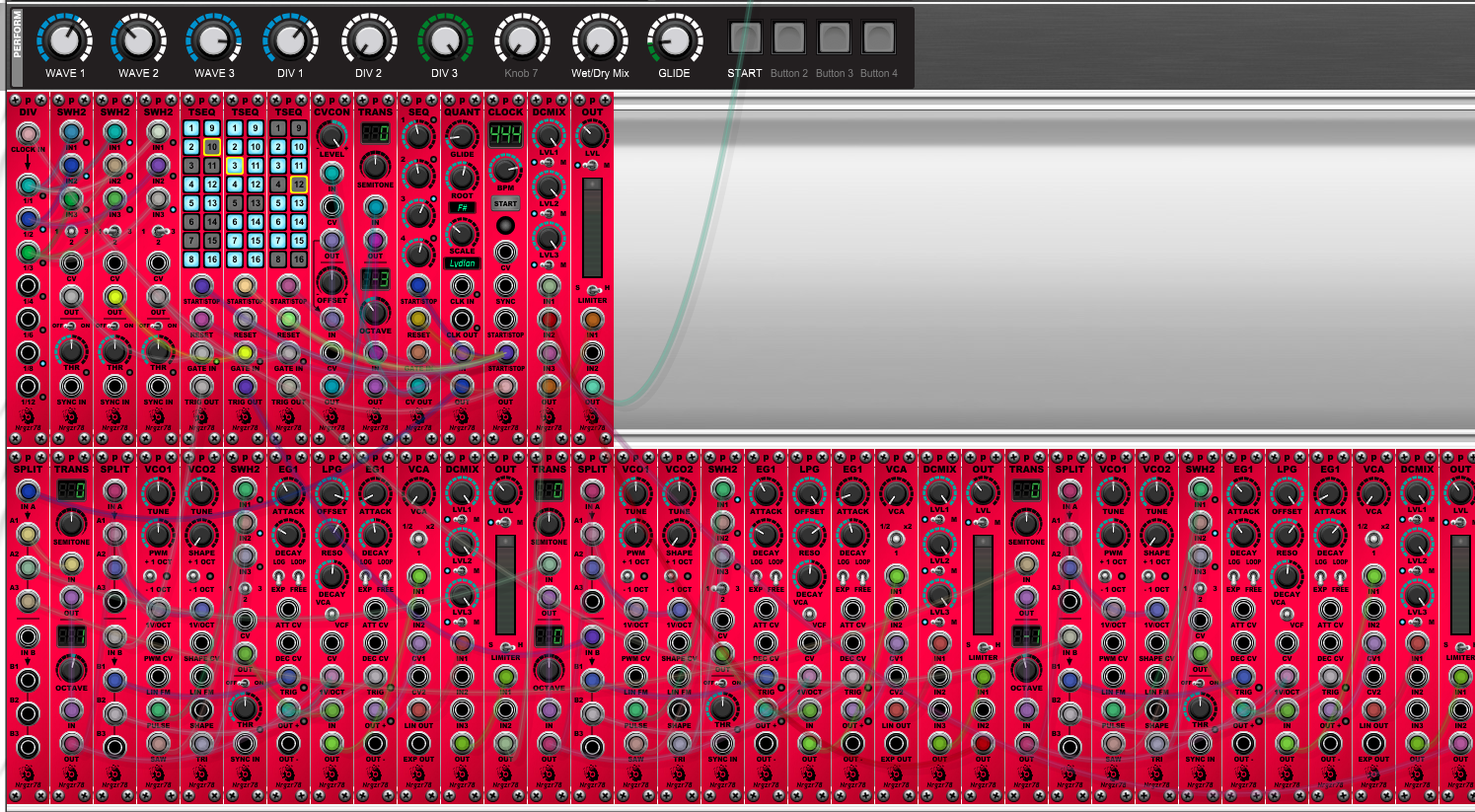Click the TRI jack on the leftmost VCO2
This screenshot has height=812, width=1475.
pyautogui.click(x=201, y=743)
